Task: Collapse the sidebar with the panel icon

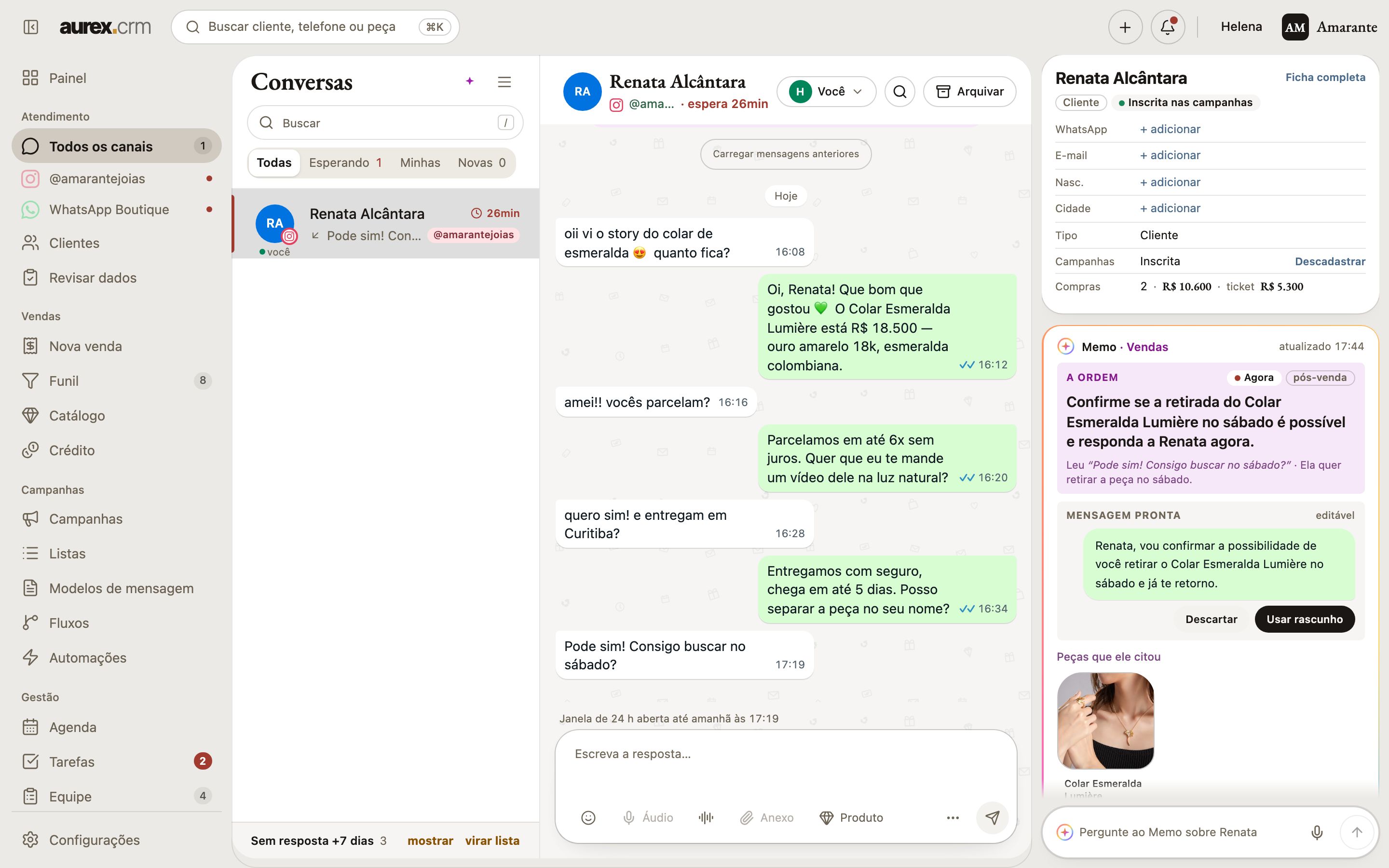Action: pos(31,27)
